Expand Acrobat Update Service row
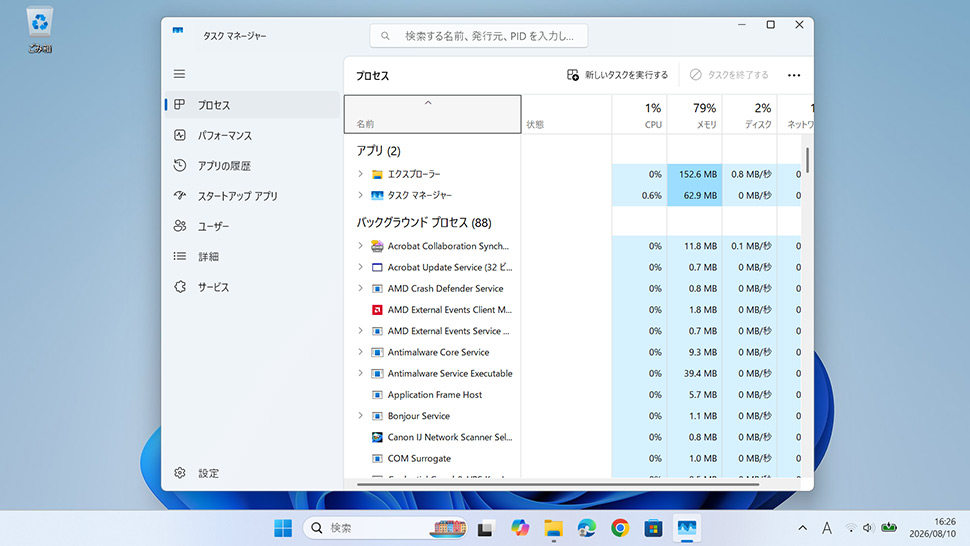The height and width of the screenshot is (546, 970). pyautogui.click(x=360, y=267)
